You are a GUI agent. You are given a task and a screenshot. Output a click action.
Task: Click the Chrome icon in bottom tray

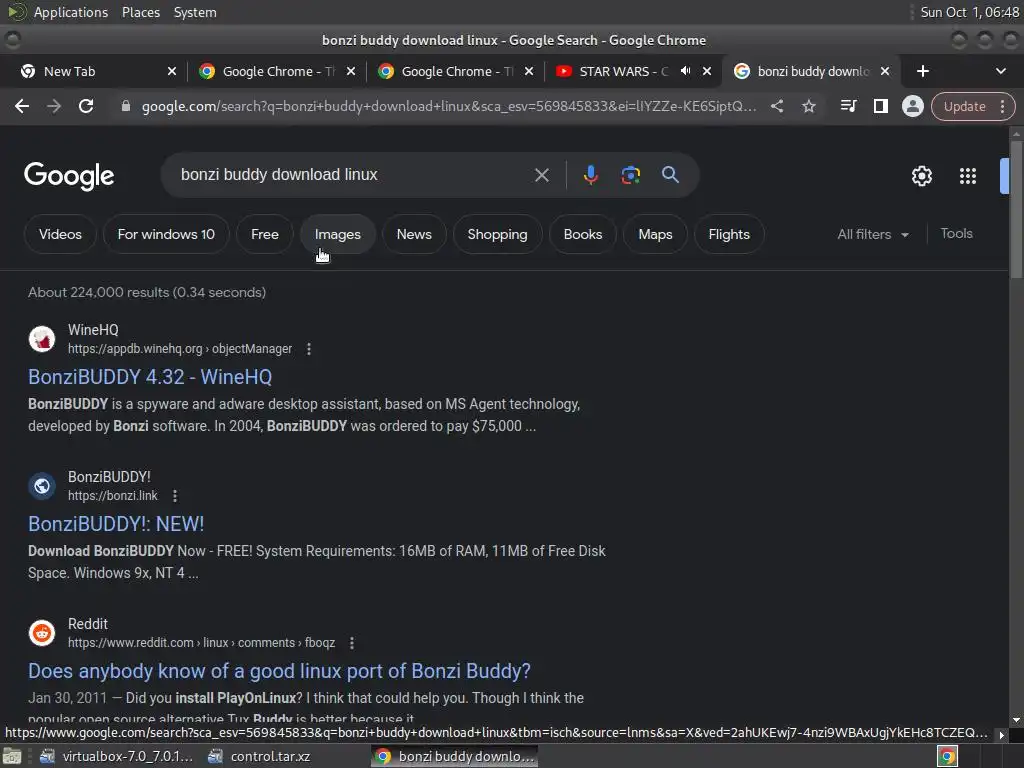pos(947,756)
